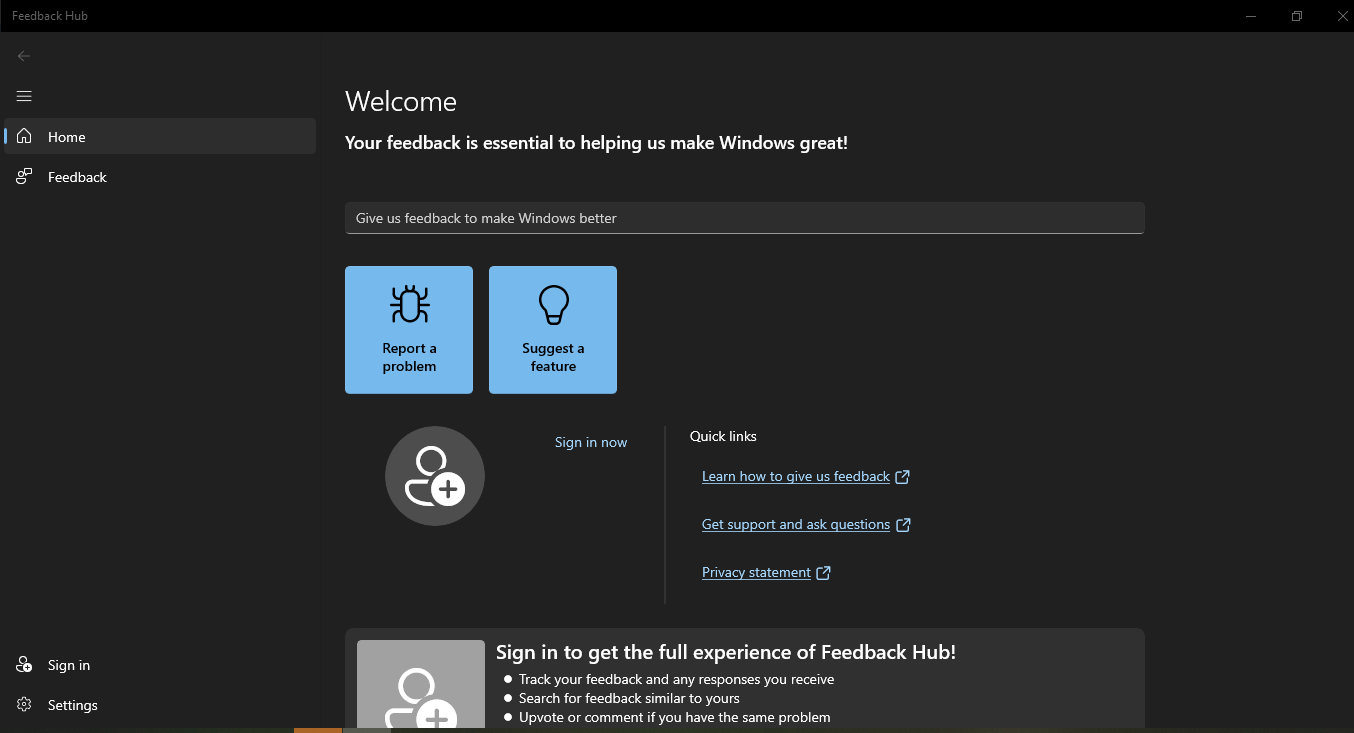Click the Report a problem bug tile
1354x733 pixels.
(x=409, y=330)
